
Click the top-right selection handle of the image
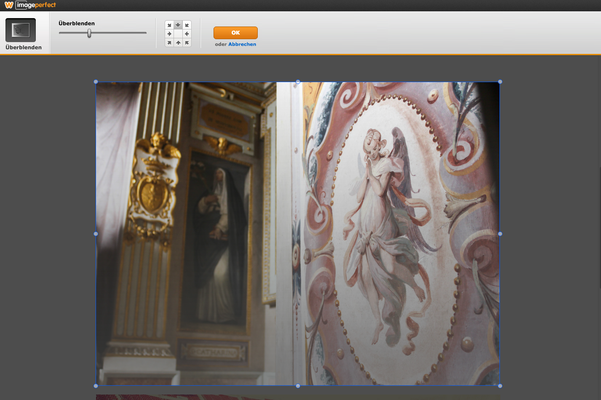coord(500,82)
